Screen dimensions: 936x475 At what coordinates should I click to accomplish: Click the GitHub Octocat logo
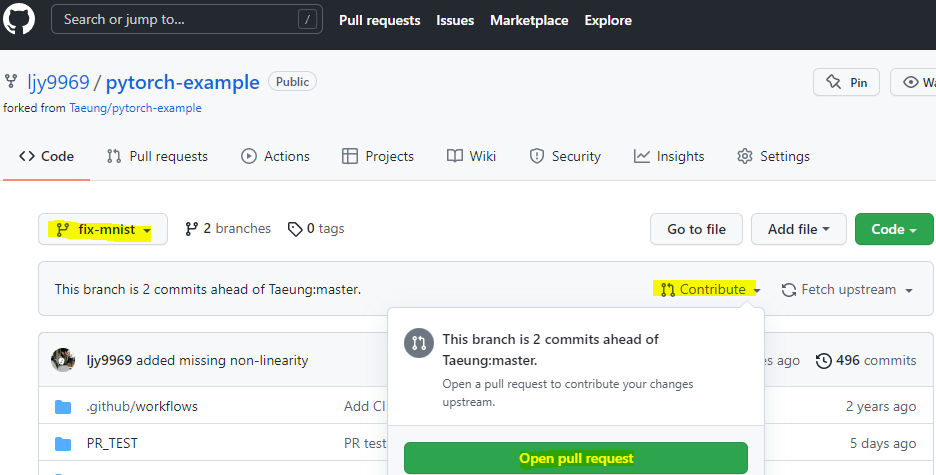tap(19, 18)
